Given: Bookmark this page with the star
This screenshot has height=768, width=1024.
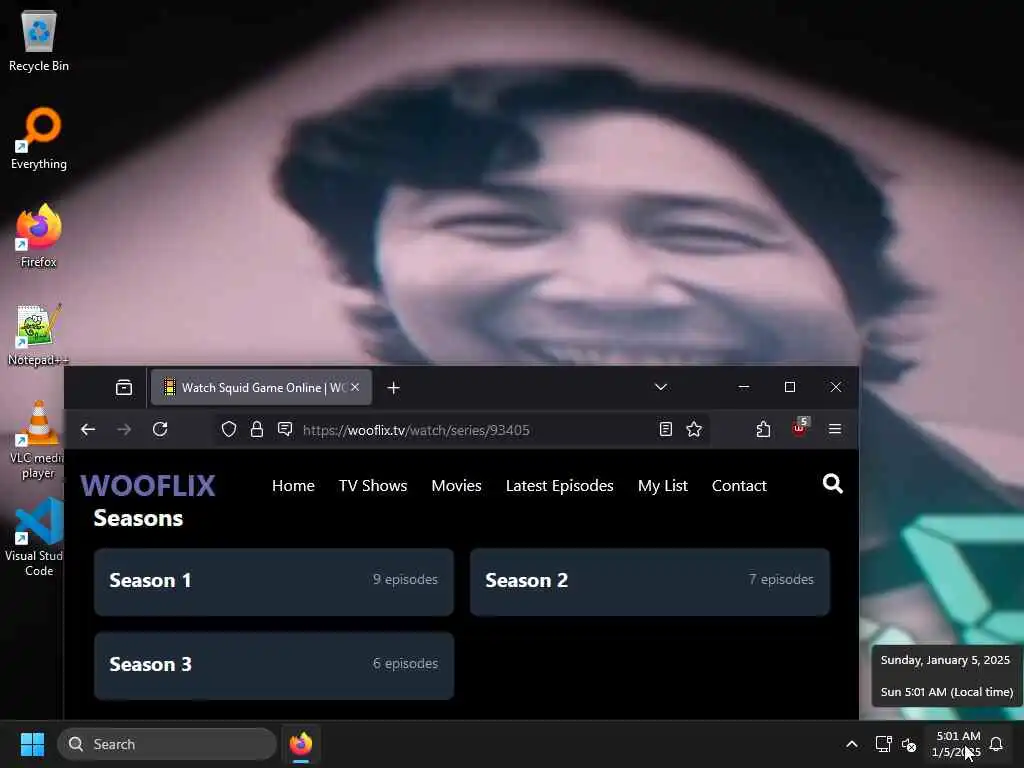Looking at the screenshot, I should point(694,429).
